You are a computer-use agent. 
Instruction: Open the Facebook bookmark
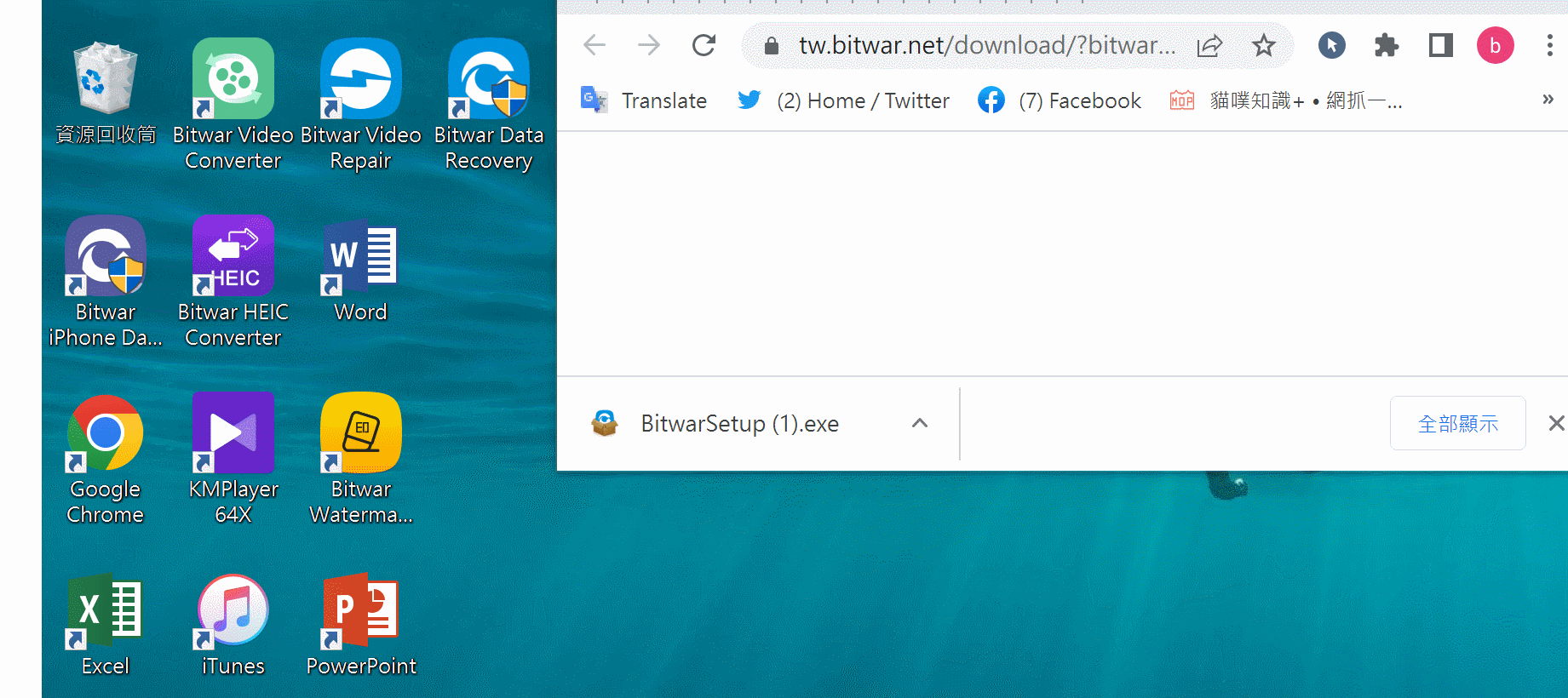[x=1060, y=100]
